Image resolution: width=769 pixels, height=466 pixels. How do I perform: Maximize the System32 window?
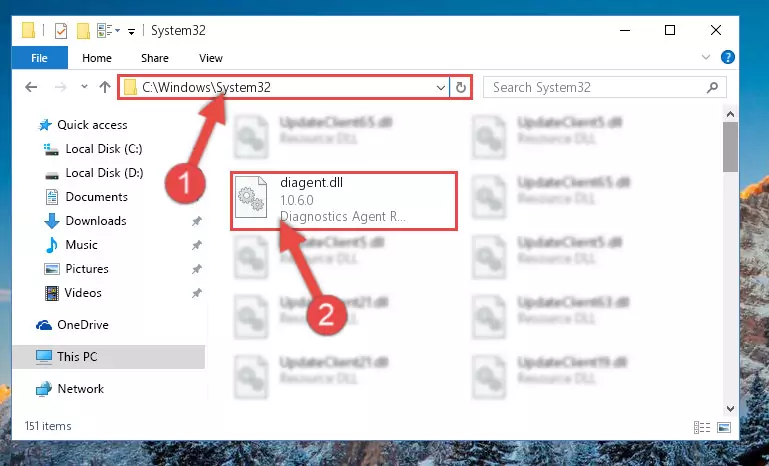tap(670, 30)
